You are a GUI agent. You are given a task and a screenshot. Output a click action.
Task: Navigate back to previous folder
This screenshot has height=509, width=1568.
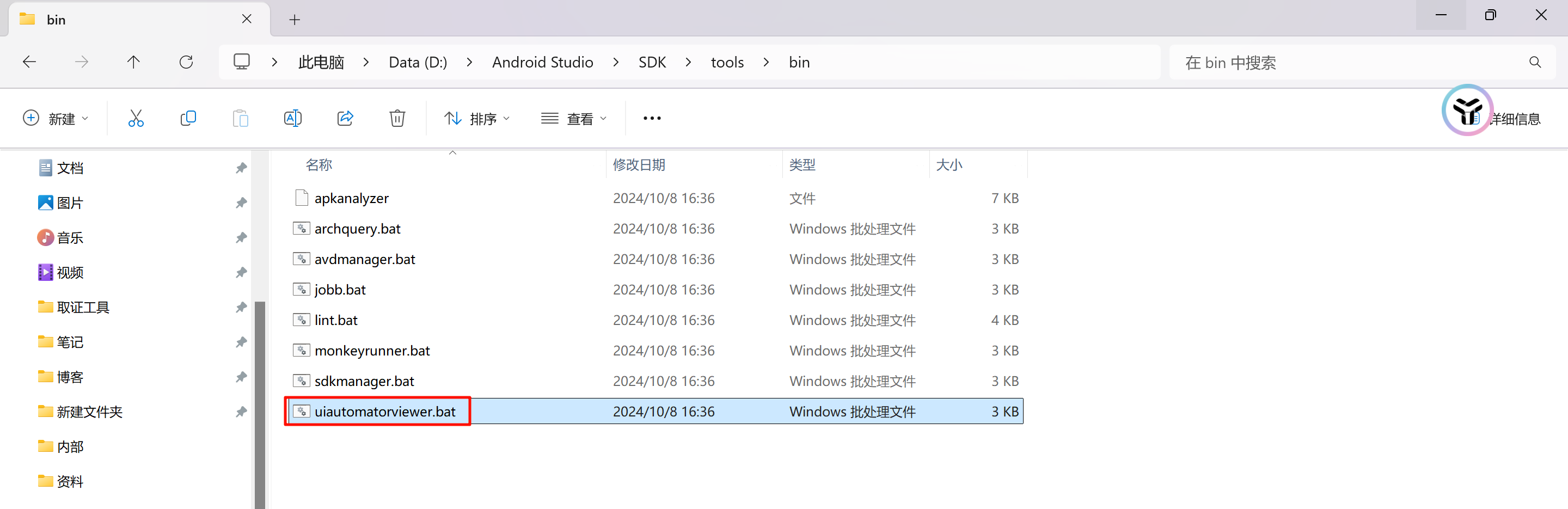click(29, 62)
